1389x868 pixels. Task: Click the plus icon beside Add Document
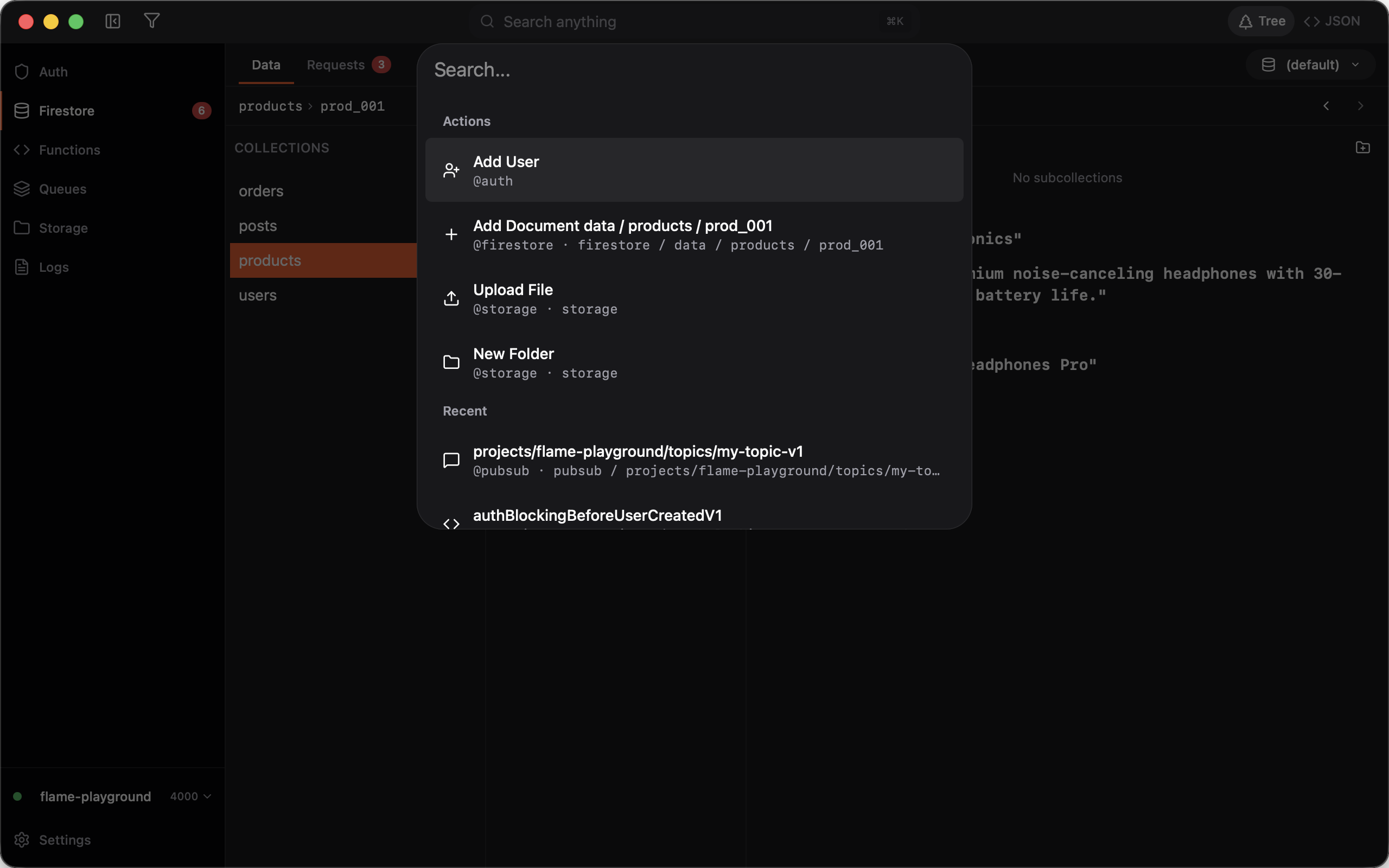[x=451, y=234]
